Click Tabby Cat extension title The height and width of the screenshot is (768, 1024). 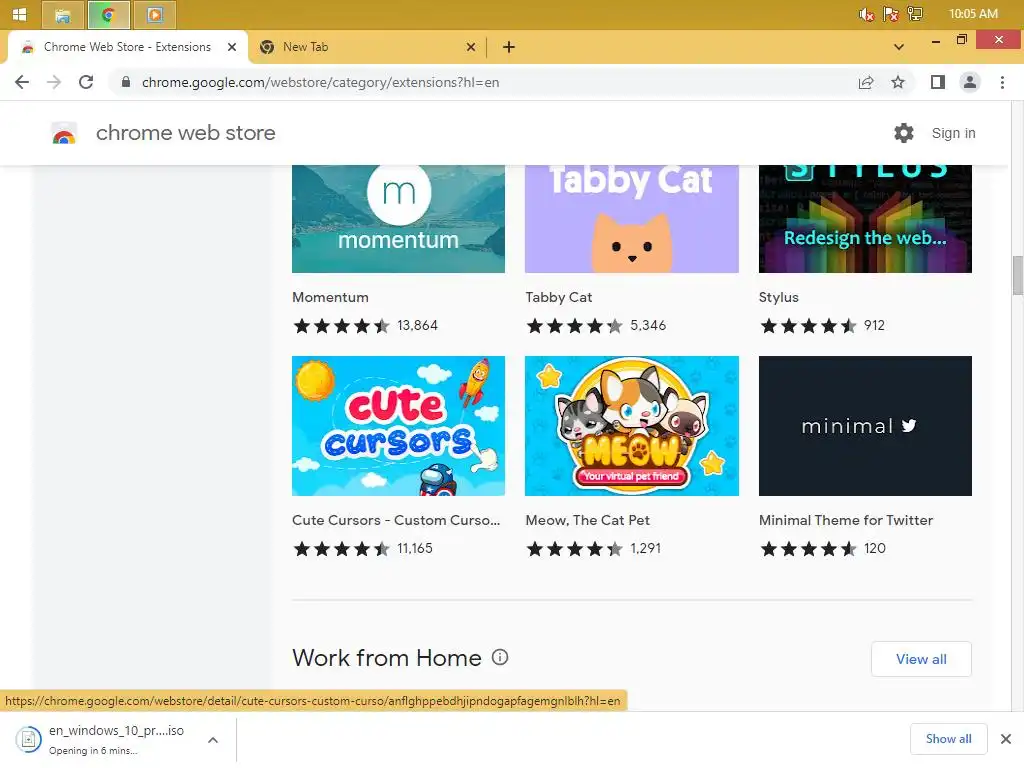559,297
